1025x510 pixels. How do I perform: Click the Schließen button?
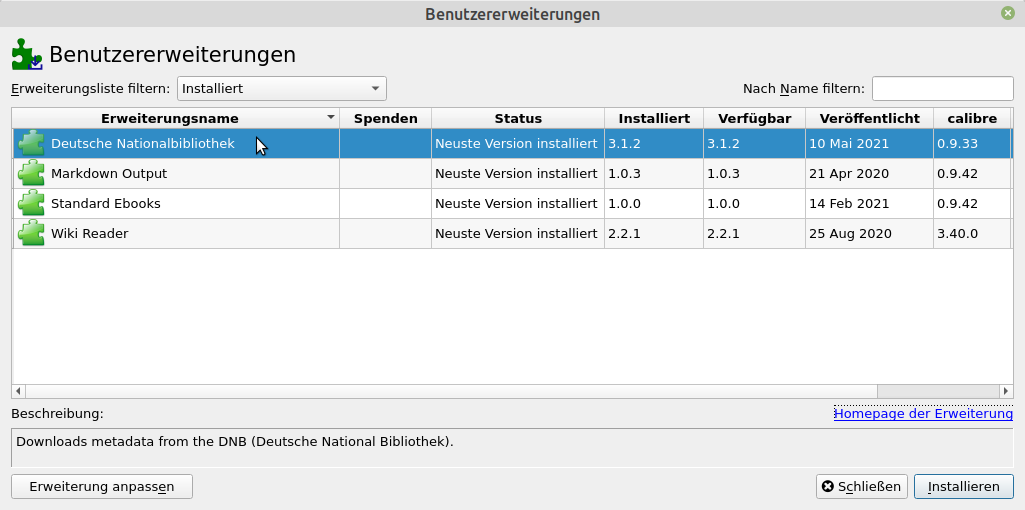862,487
